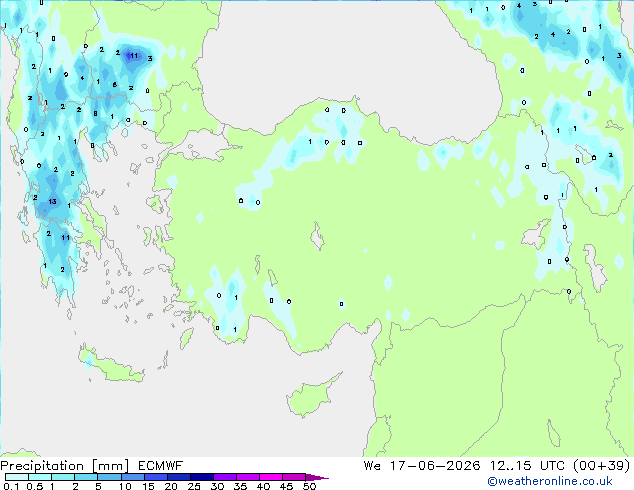Click the 'We' weekday abbreviation

[x=372, y=466]
